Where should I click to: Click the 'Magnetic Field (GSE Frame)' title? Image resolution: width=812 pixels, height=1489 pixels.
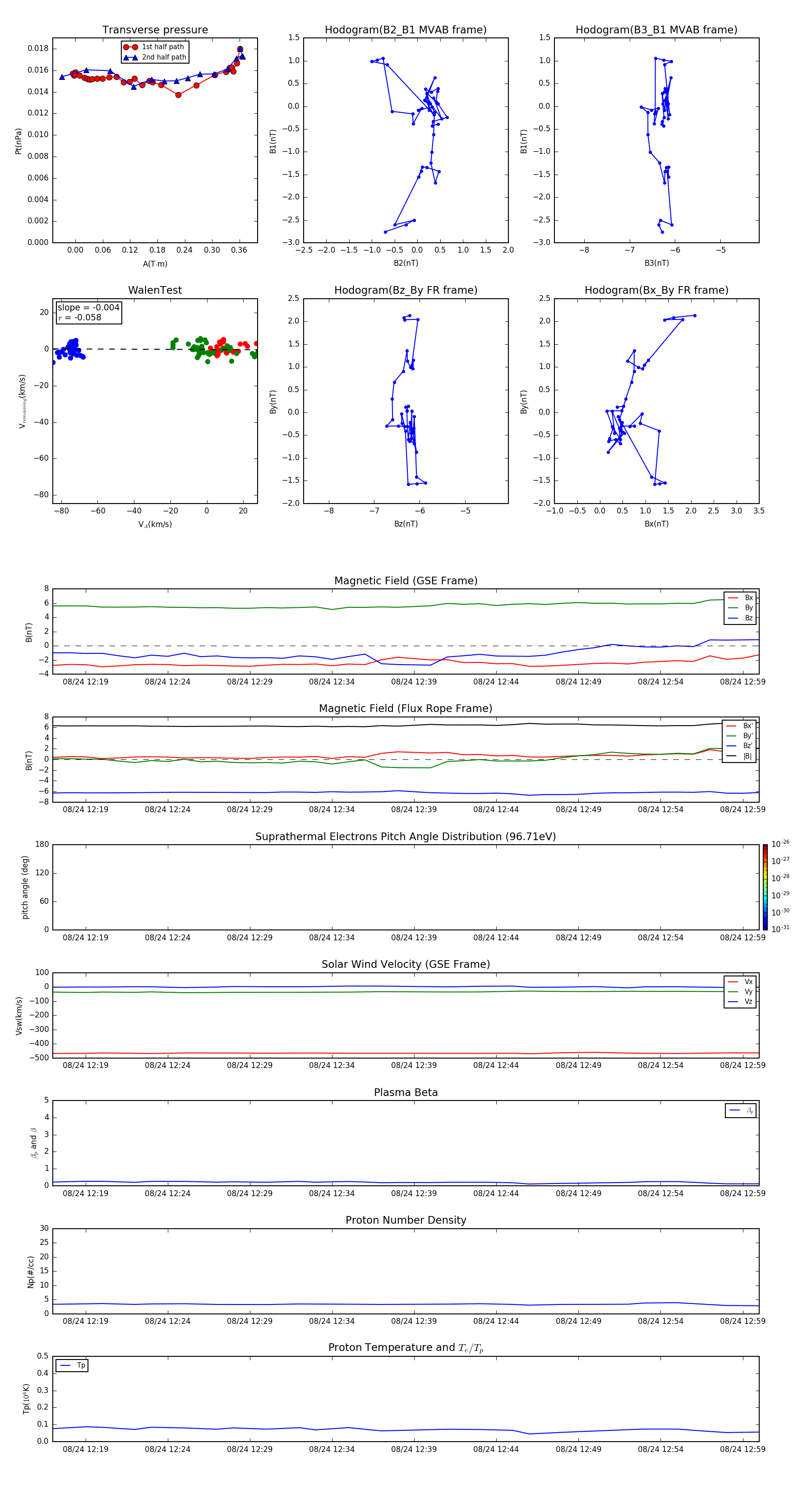click(x=406, y=581)
